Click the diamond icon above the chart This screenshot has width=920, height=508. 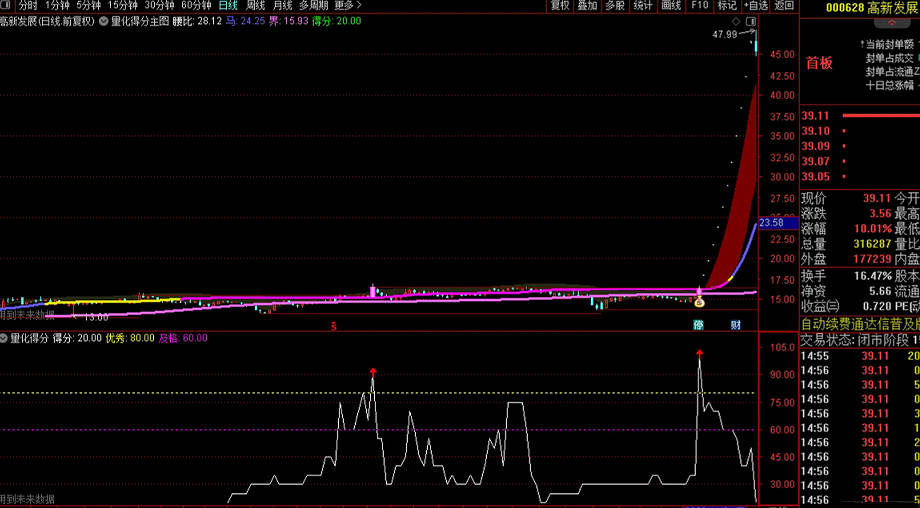(736, 21)
